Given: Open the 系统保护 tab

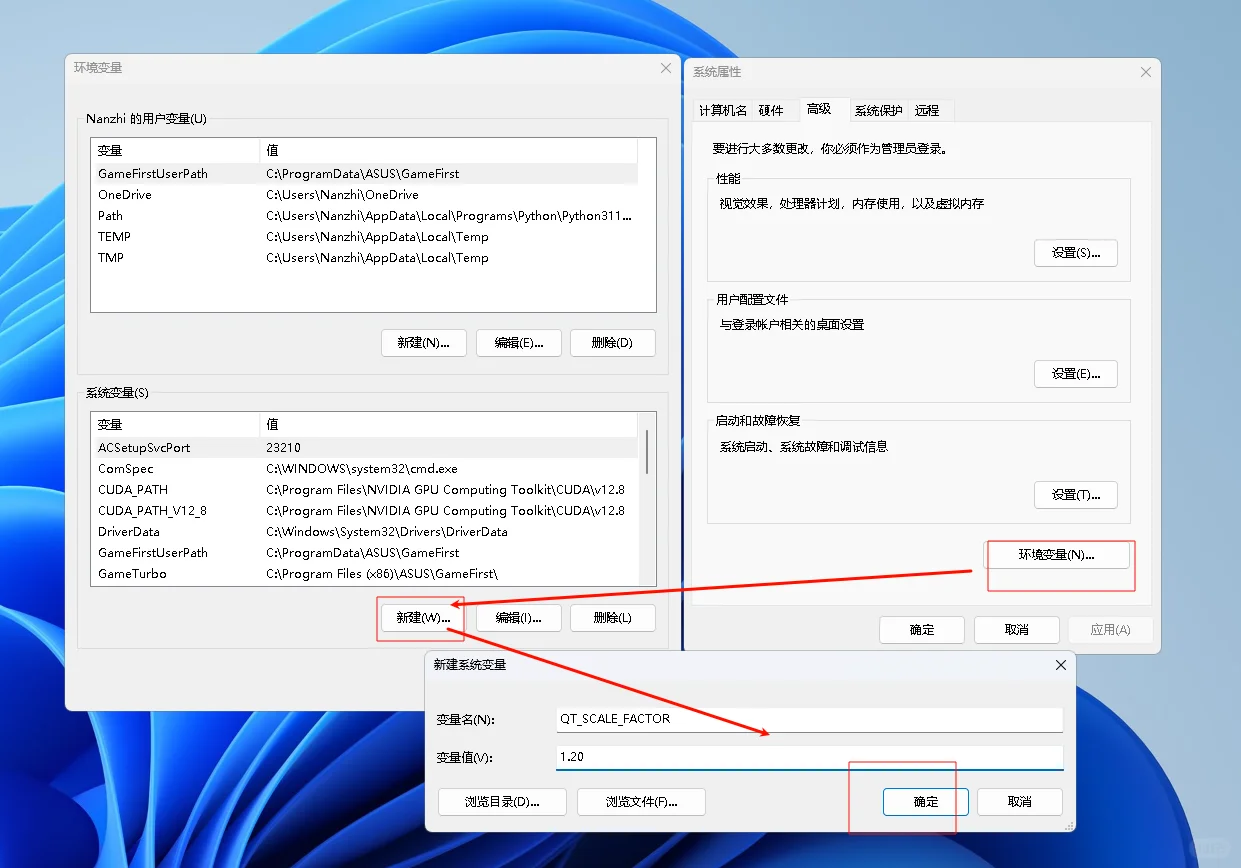Looking at the screenshot, I should [877, 110].
